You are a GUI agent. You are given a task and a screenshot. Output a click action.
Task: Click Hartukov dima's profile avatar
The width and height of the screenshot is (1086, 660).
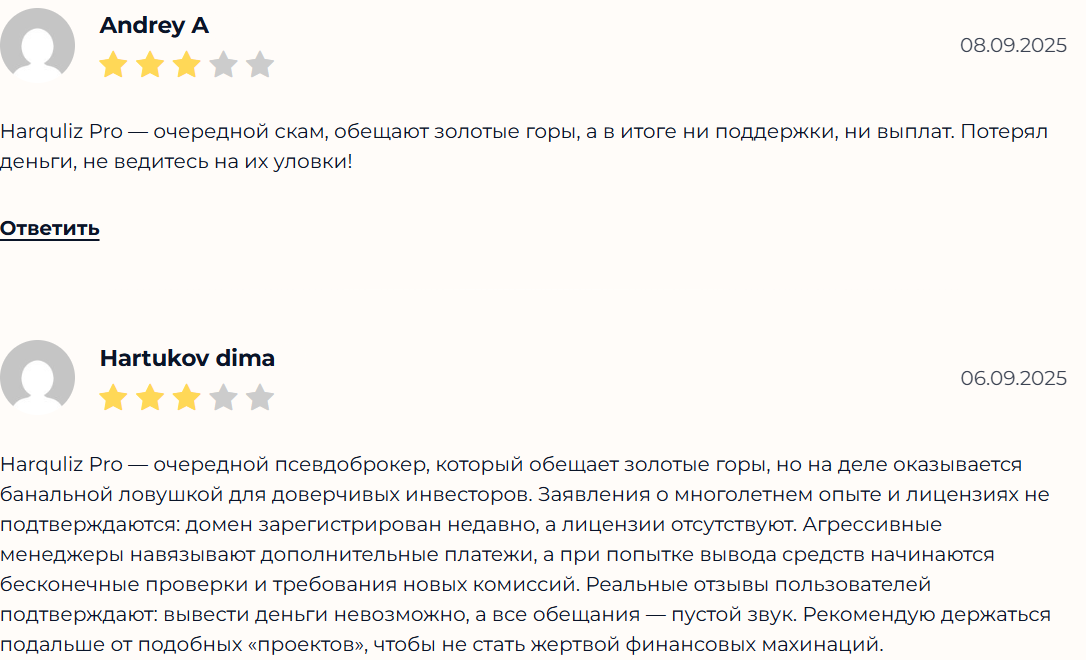click(x=36, y=378)
